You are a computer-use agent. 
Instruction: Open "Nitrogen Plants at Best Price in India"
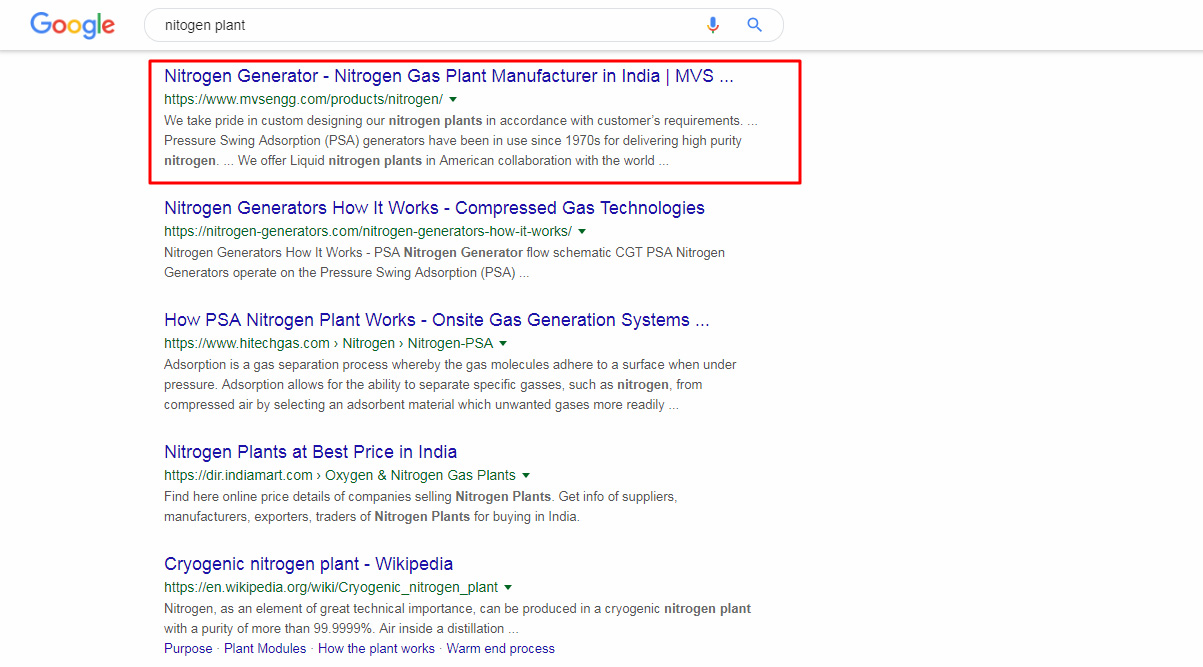tap(310, 452)
